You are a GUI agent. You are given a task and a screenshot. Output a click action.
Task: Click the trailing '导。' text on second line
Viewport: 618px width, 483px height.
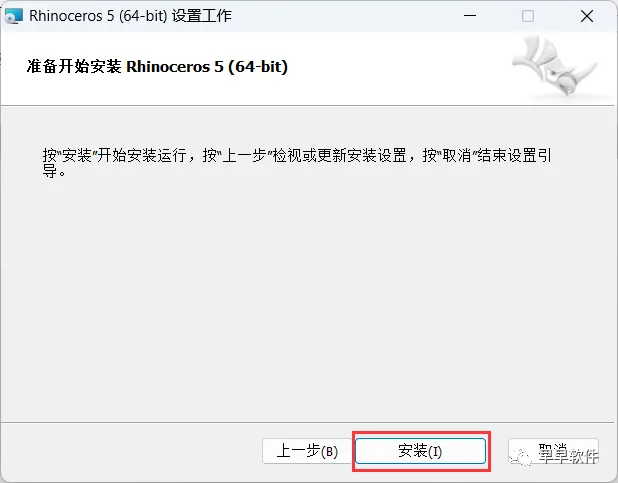(x=54, y=172)
